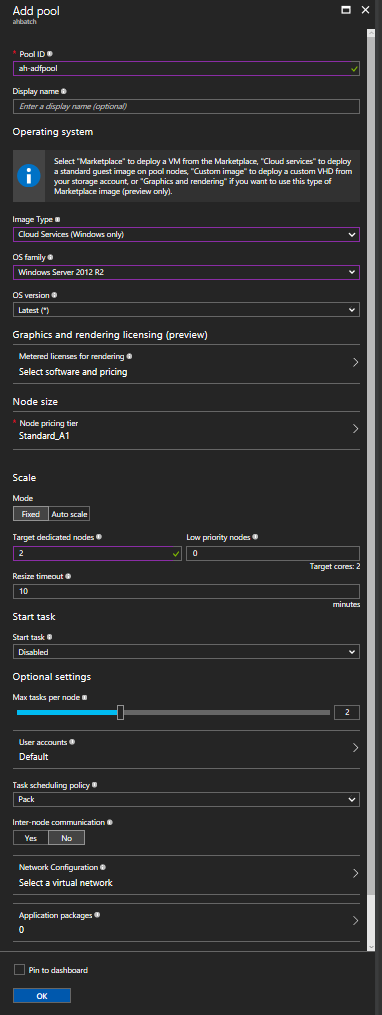Image resolution: width=382 pixels, height=1015 pixels.
Task: Click the Max tasks per node slider handle
Action: pyautogui.click(x=120, y=712)
